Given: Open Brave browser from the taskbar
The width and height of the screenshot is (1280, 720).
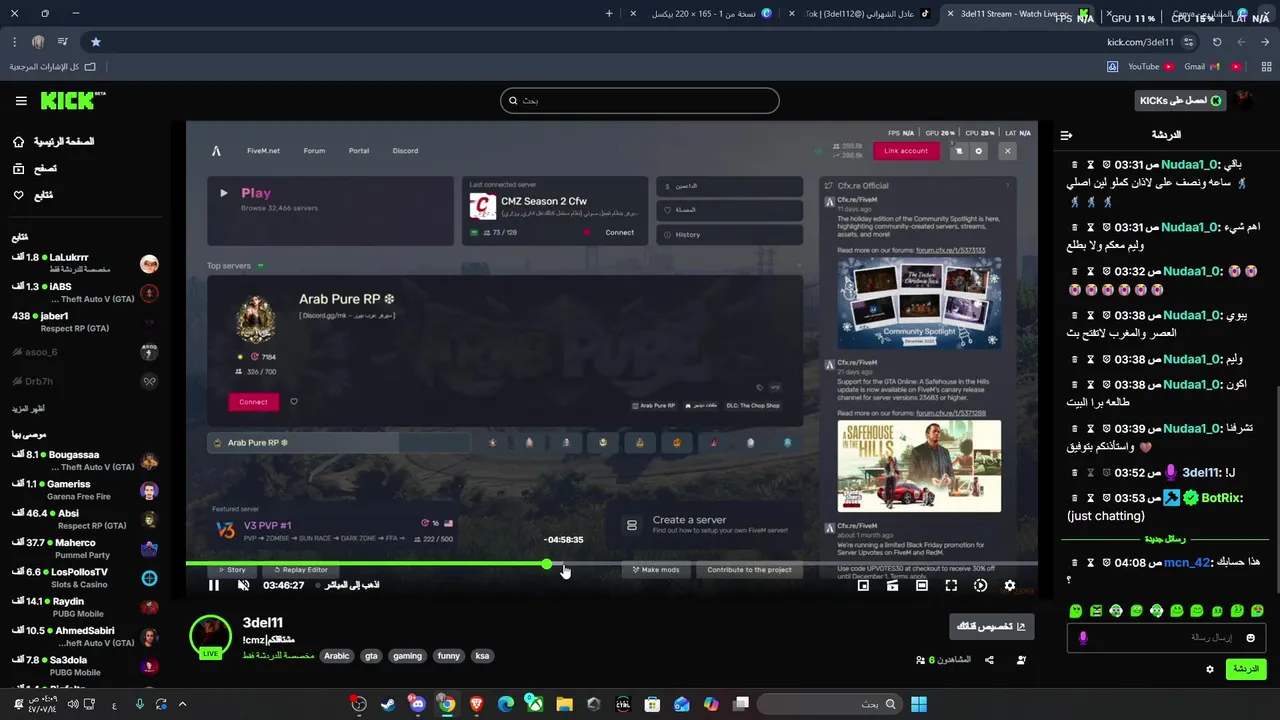Looking at the screenshot, I should (476, 704).
